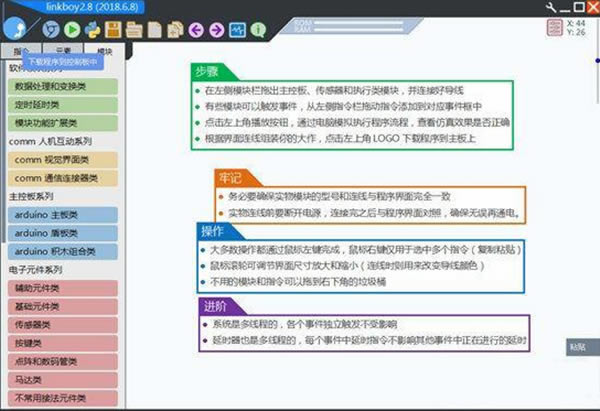
Task: Open the 不常用接法元件类 category
Action: point(62,398)
